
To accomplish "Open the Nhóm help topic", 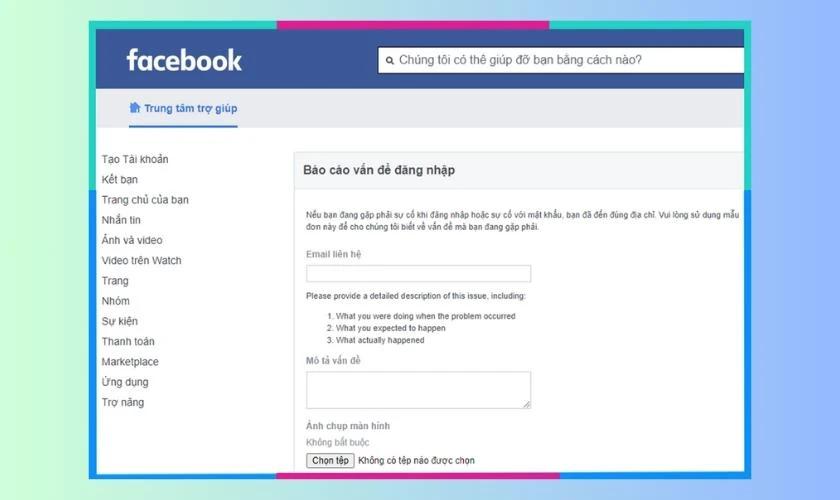I will (116, 301).
